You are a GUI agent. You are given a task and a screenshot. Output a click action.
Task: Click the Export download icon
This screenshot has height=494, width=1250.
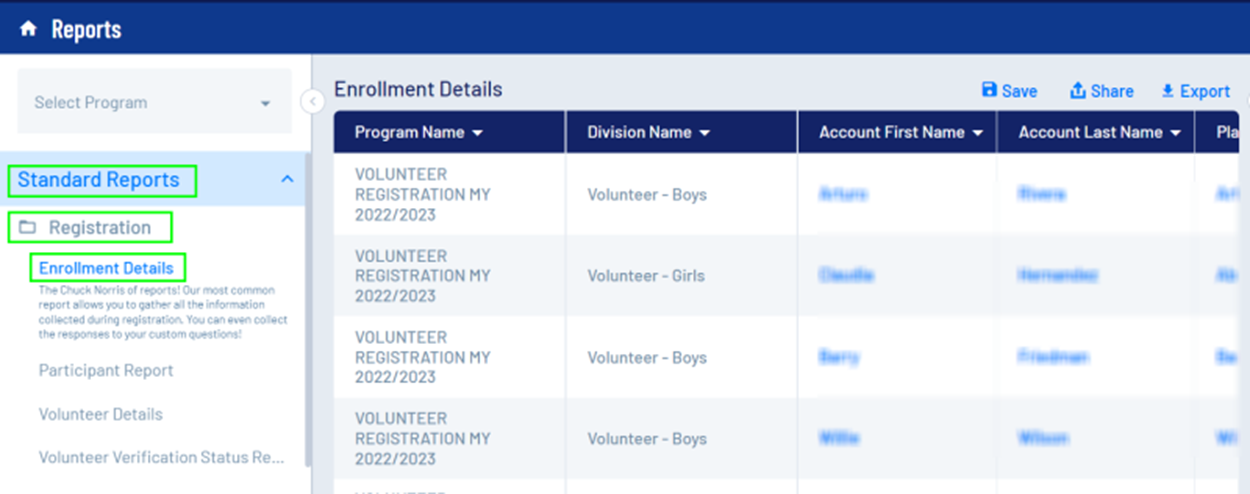1167,91
